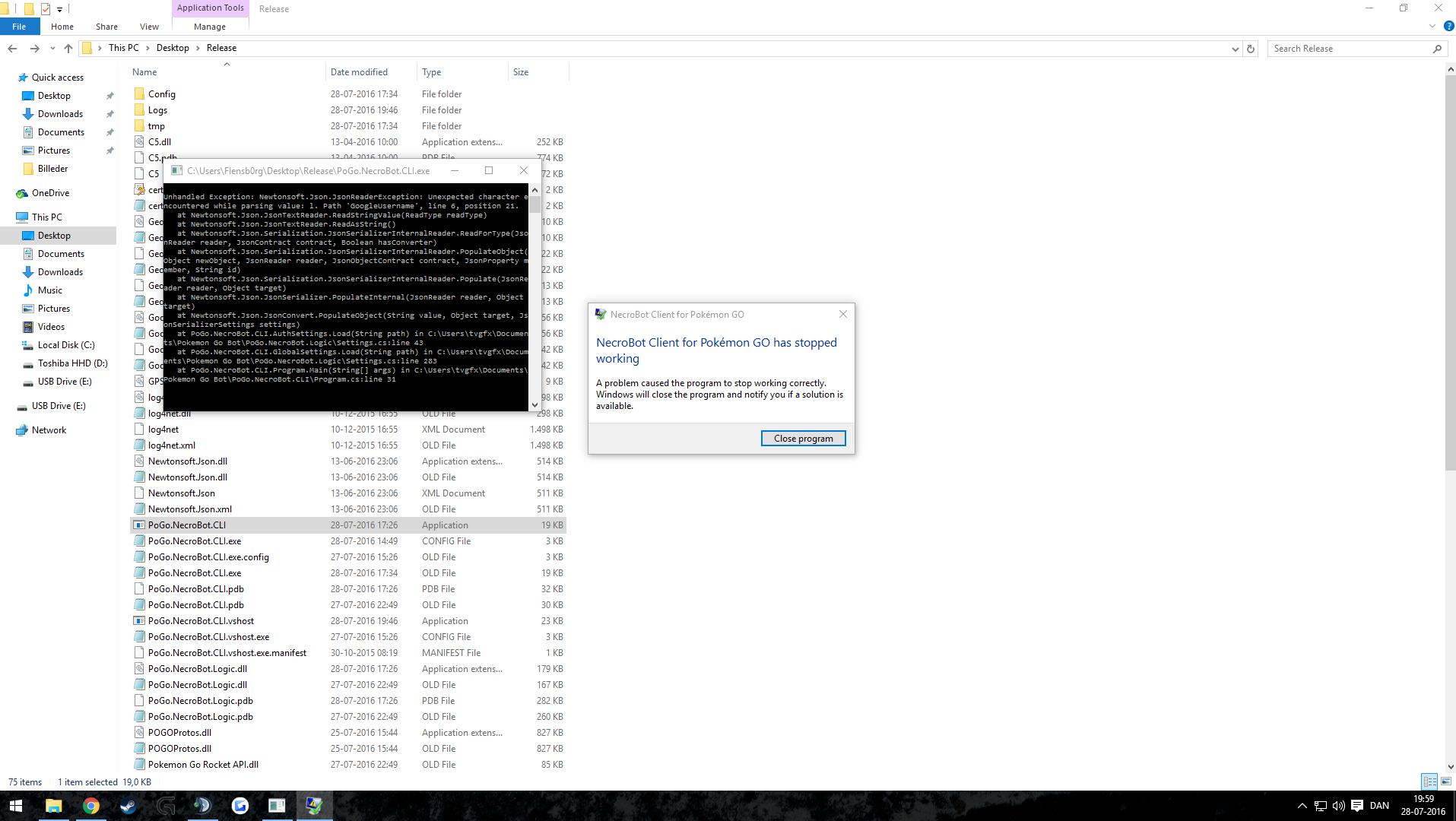
Task: Open the Customize Quick Access Toolbar dropdown
Action: (x=59, y=10)
